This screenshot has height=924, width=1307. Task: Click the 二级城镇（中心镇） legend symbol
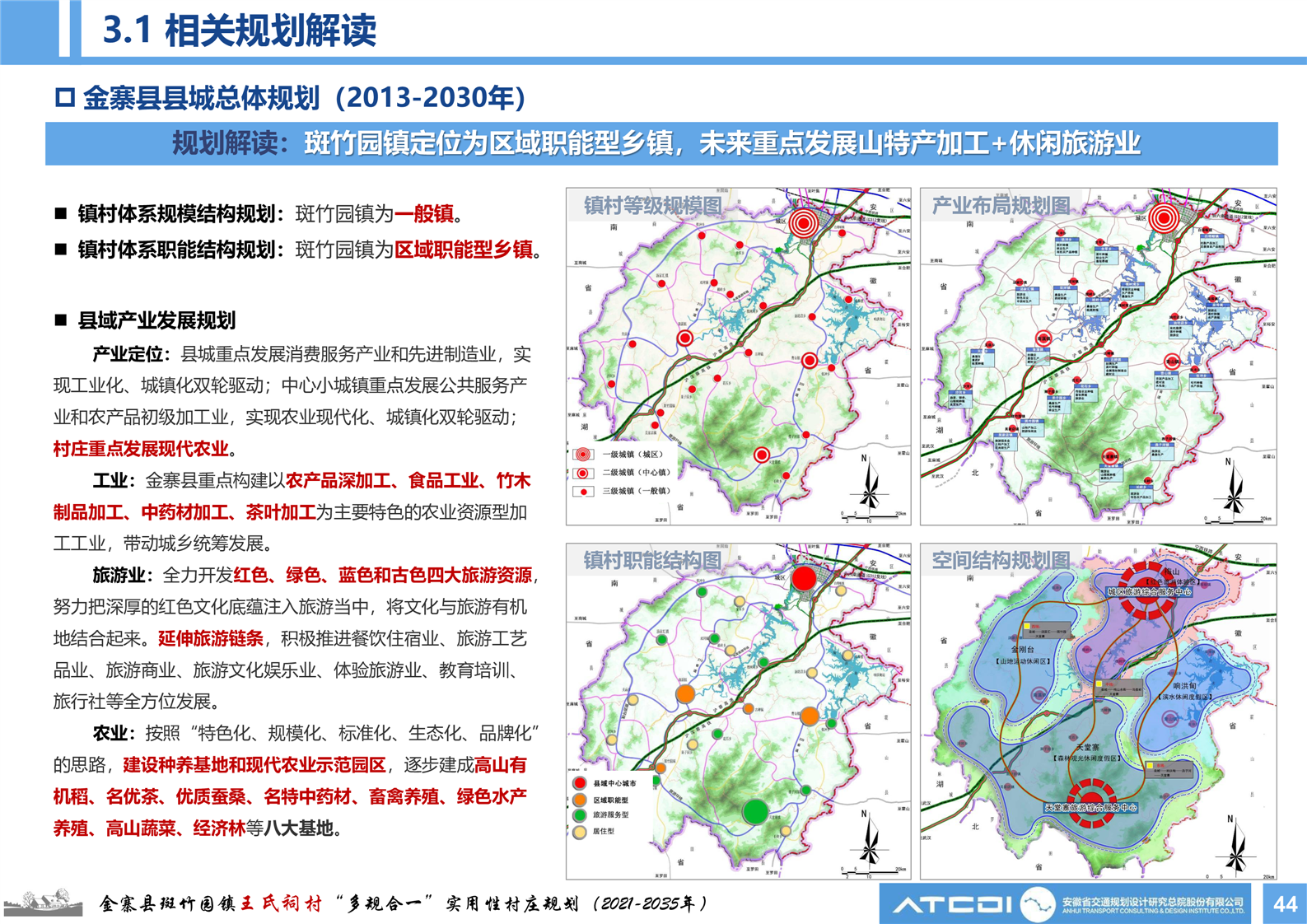tap(583, 473)
